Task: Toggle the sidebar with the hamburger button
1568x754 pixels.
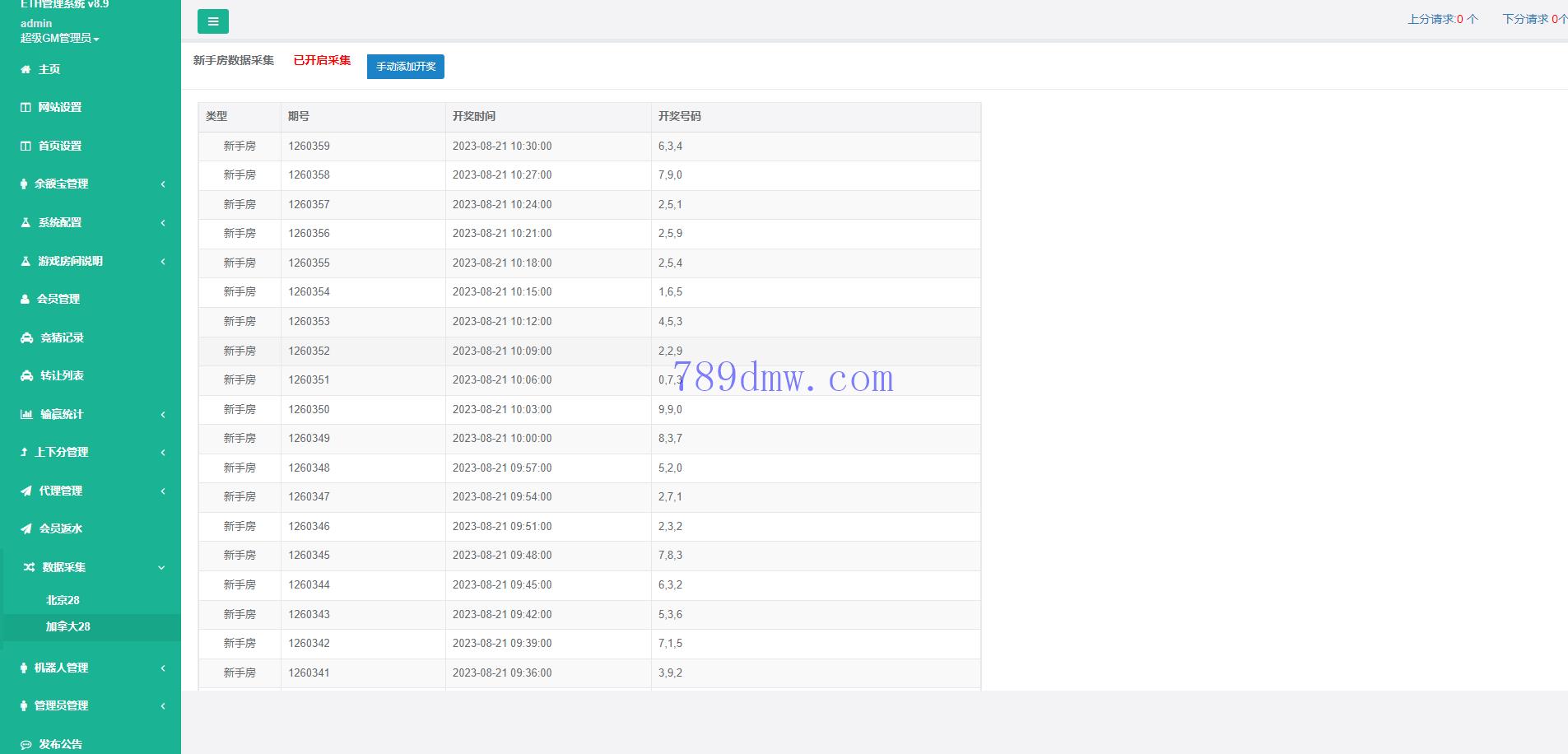Action: click(x=213, y=21)
